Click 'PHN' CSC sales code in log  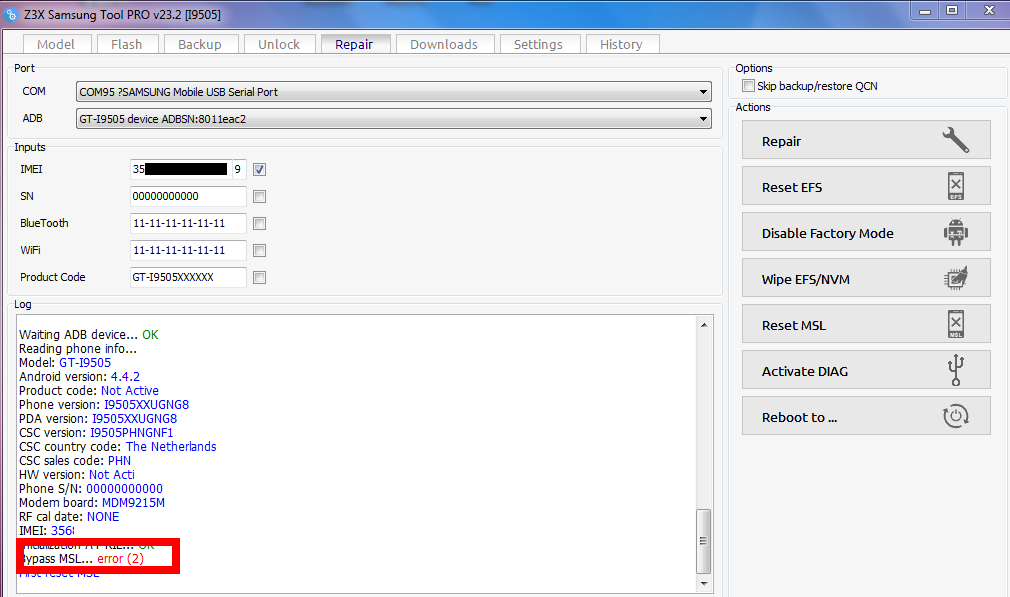[119, 460]
